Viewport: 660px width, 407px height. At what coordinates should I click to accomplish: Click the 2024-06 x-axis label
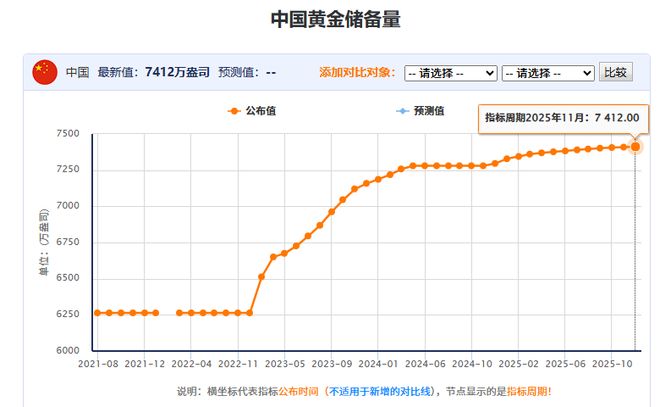pyautogui.click(x=425, y=364)
